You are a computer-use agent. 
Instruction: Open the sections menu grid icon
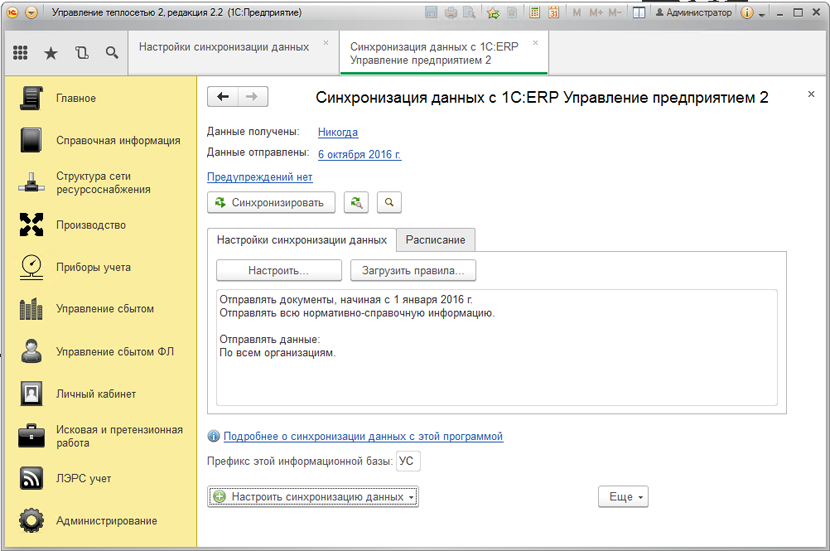20,53
